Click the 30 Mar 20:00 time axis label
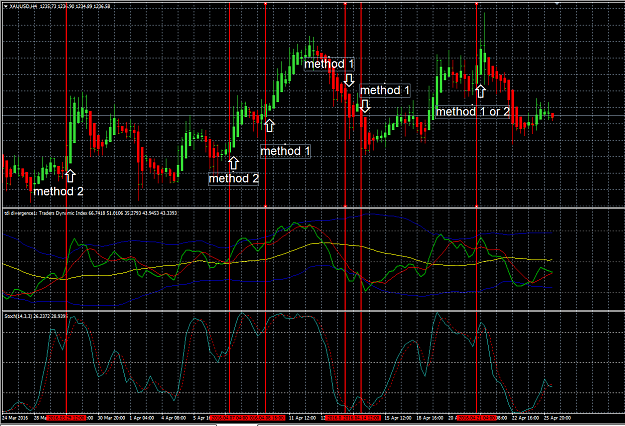This screenshot has width=625, height=426. tap(111, 418)
